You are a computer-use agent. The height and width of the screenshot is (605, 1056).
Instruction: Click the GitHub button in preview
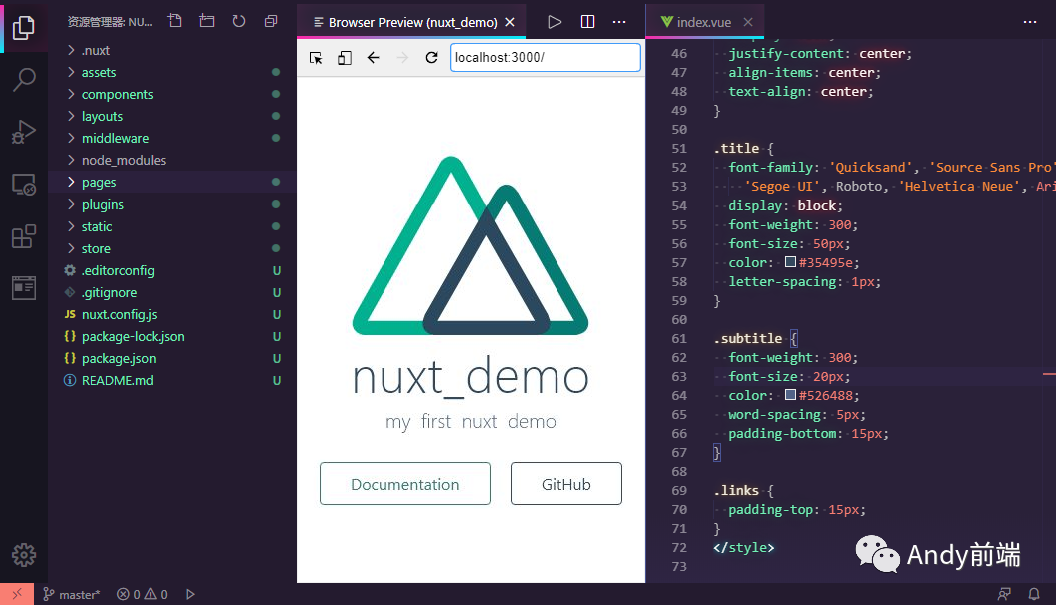coord(566,484)
